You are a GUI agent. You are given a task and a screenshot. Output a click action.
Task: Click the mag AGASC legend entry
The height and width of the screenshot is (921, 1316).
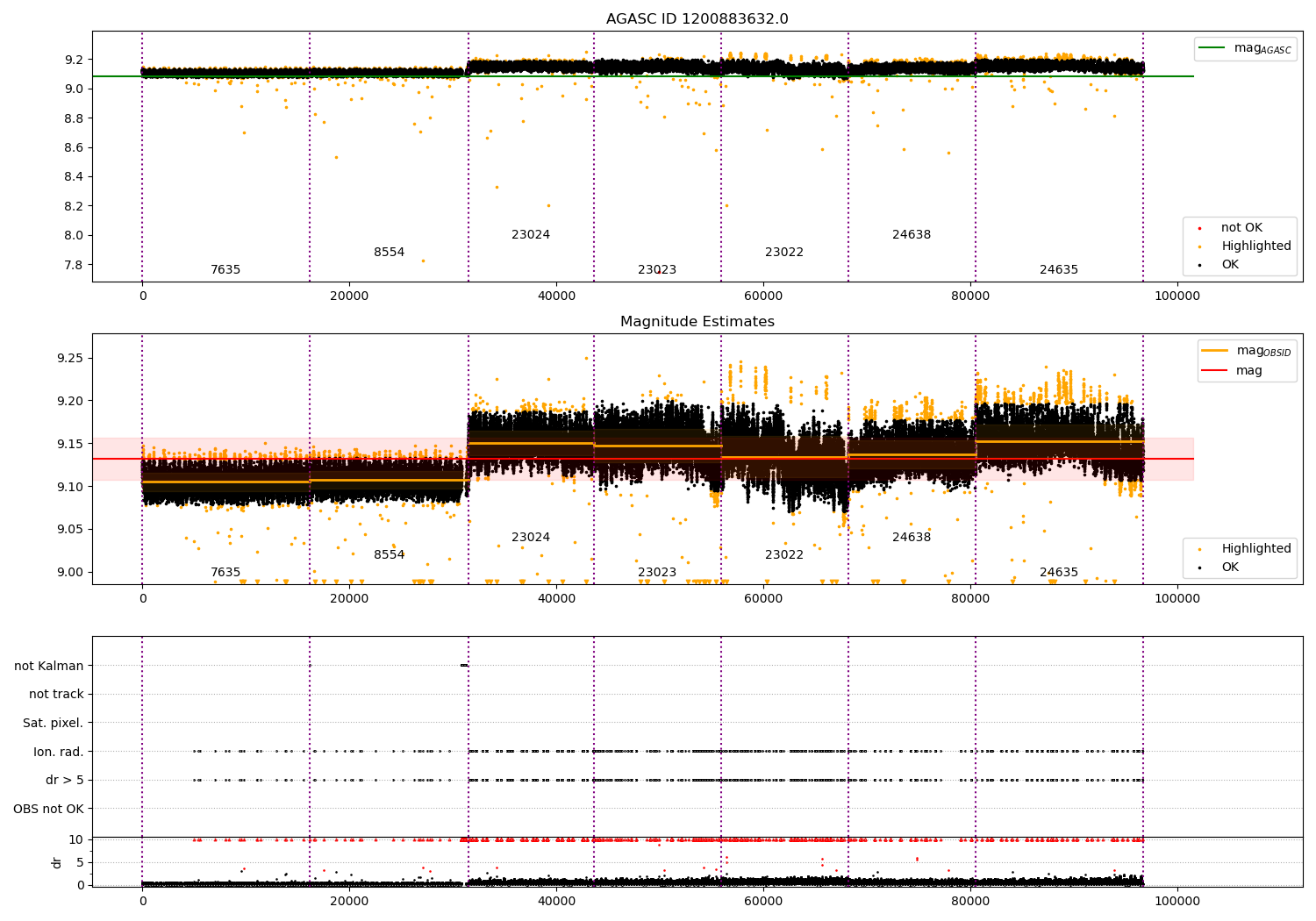tap(1246, 48)
